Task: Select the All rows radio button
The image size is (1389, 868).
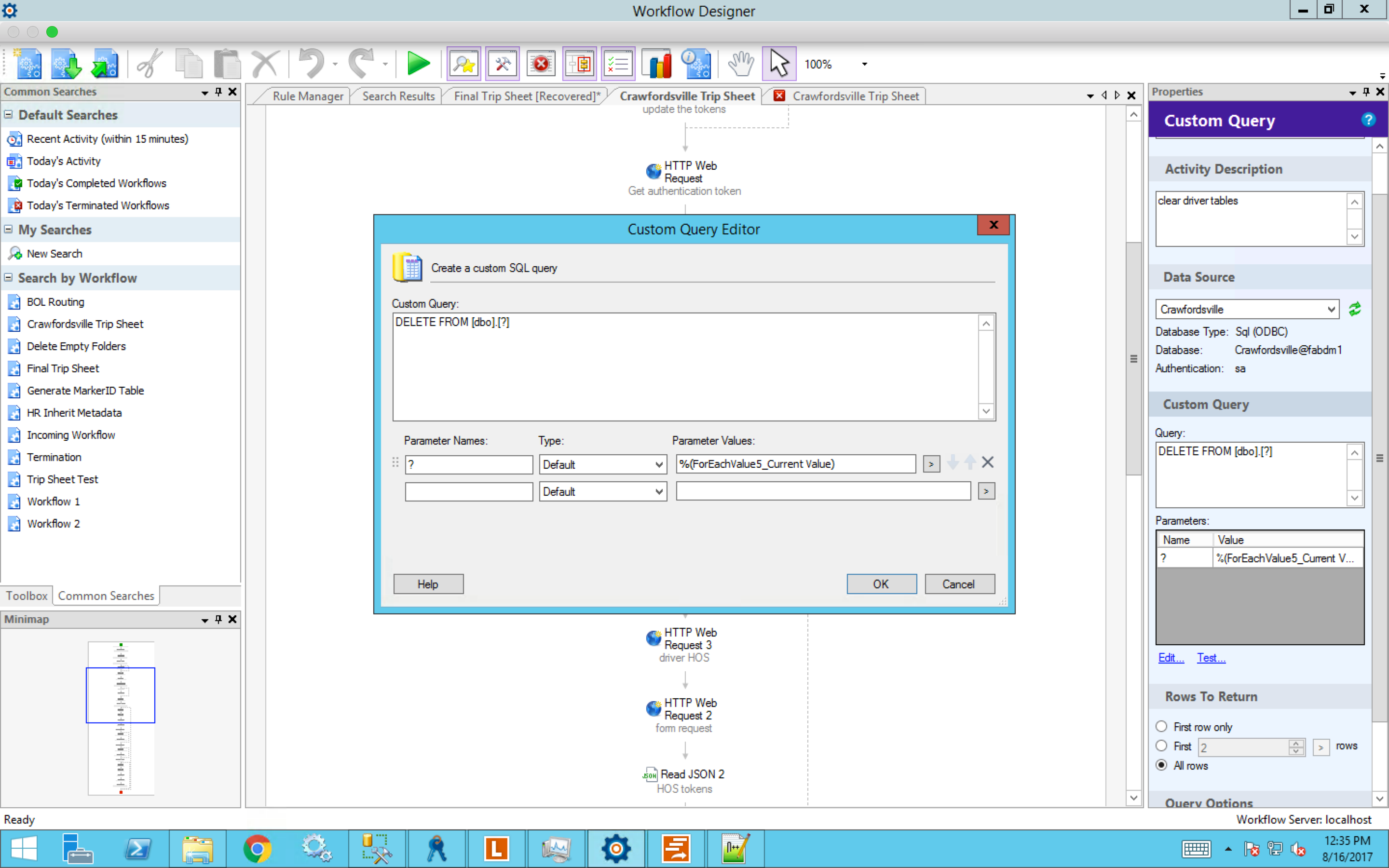Action: [1162, 765]
